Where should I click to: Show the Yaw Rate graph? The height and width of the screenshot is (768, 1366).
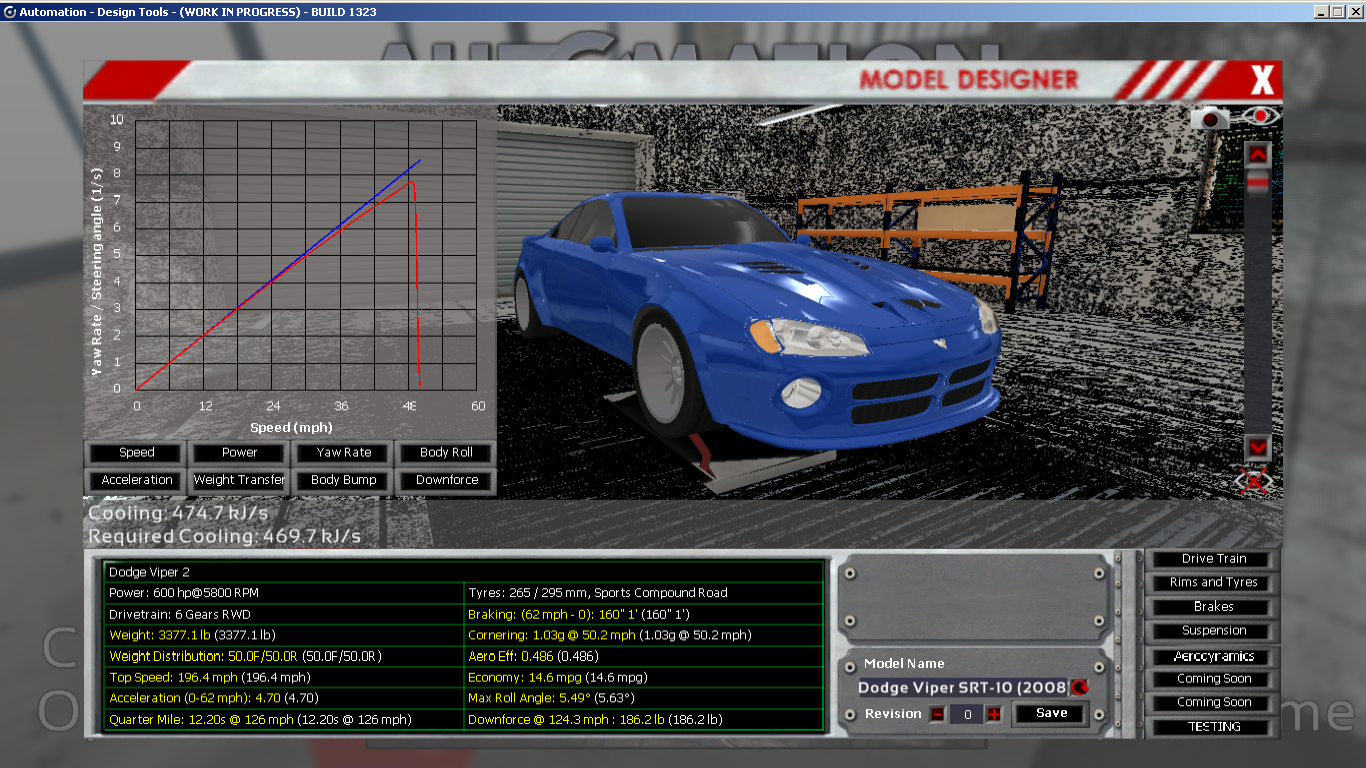click(343, 453)
